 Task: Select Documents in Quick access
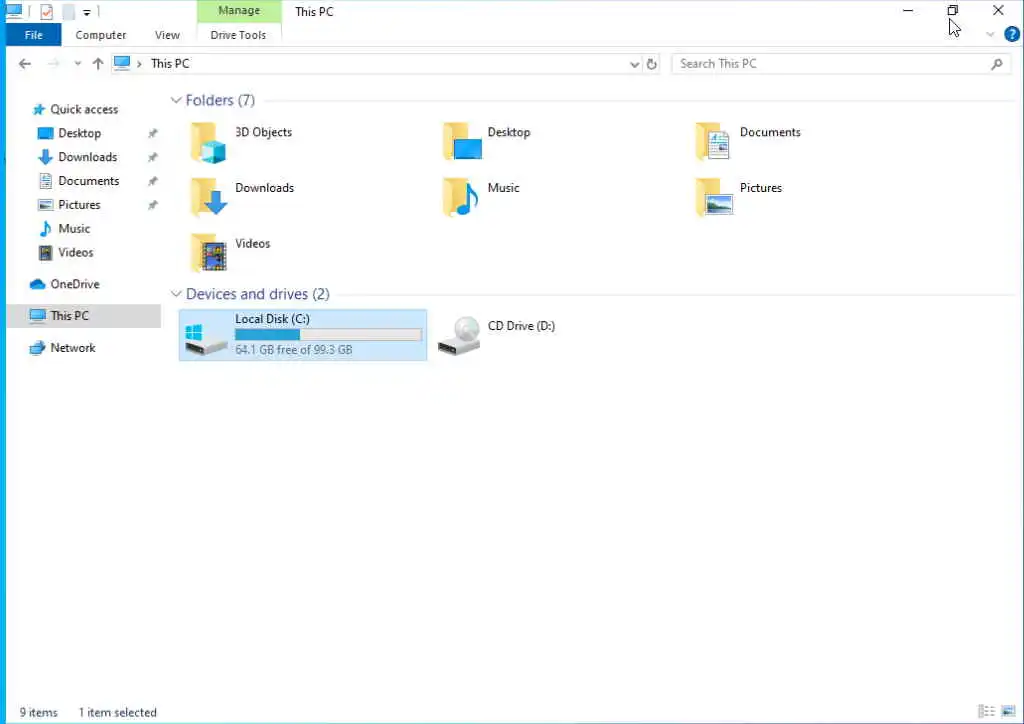(x=89, y=181)
